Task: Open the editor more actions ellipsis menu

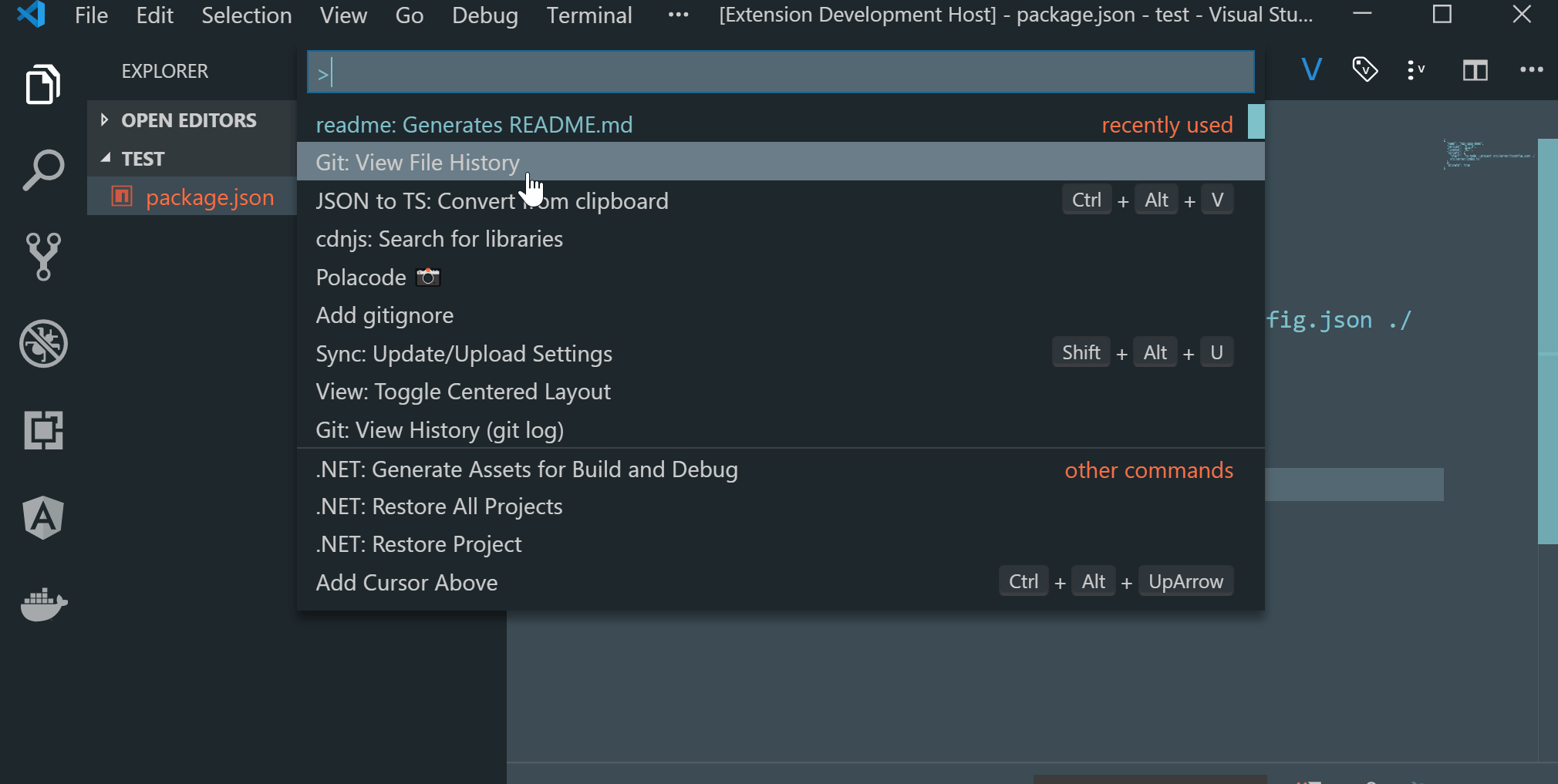Action: (1531, 70)
